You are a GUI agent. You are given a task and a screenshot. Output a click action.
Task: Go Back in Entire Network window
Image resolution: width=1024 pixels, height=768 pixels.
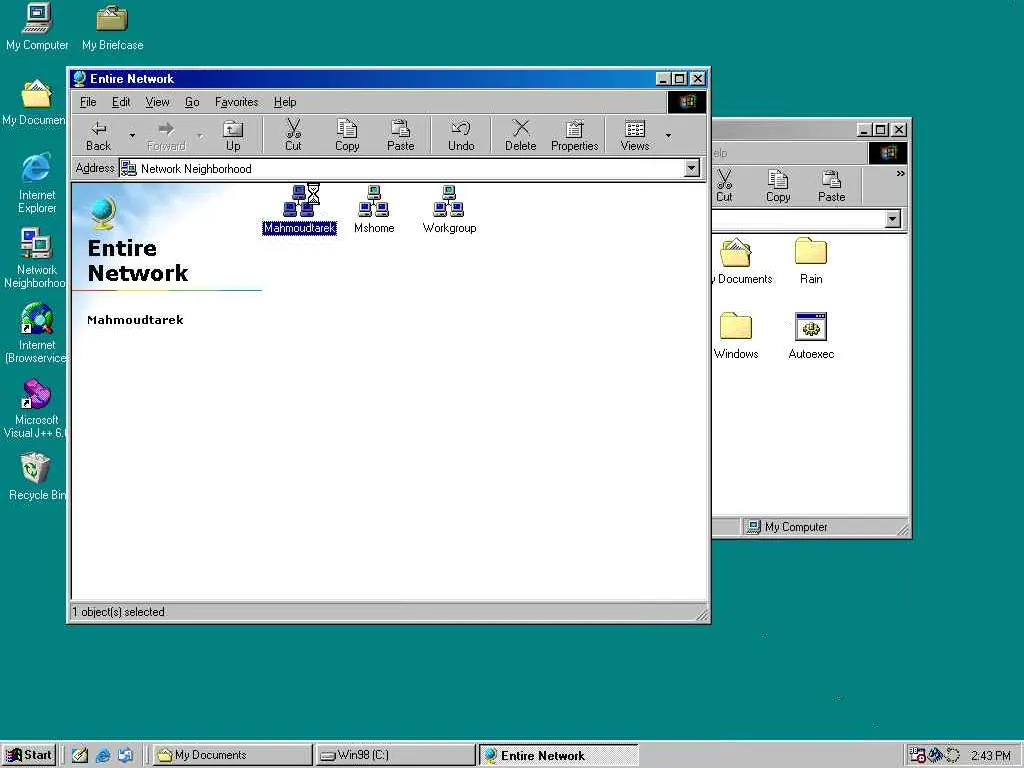[x=99, y=136]
